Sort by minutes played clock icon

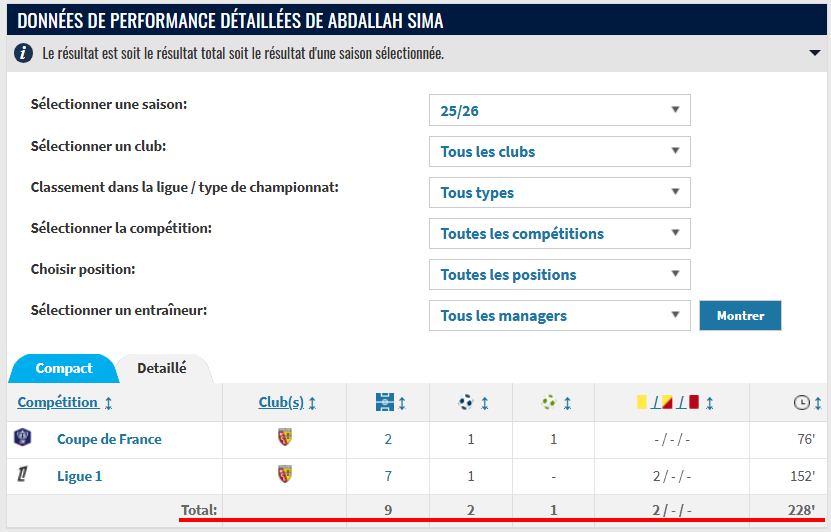click(x=802, y=402)
